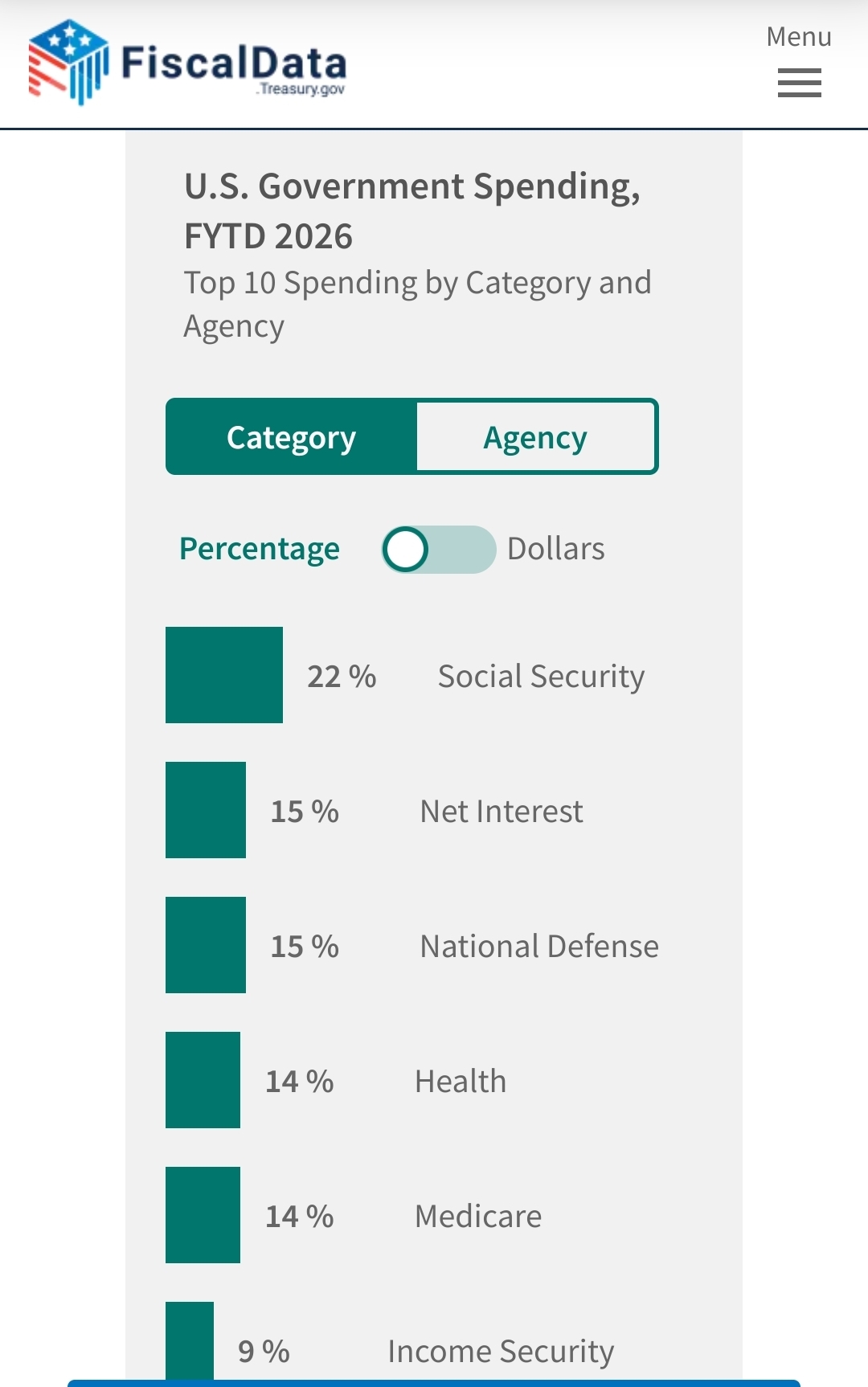The image size is (868, 1387).
Task: Click the Social Security bar
Action: (x=224, y=675)
